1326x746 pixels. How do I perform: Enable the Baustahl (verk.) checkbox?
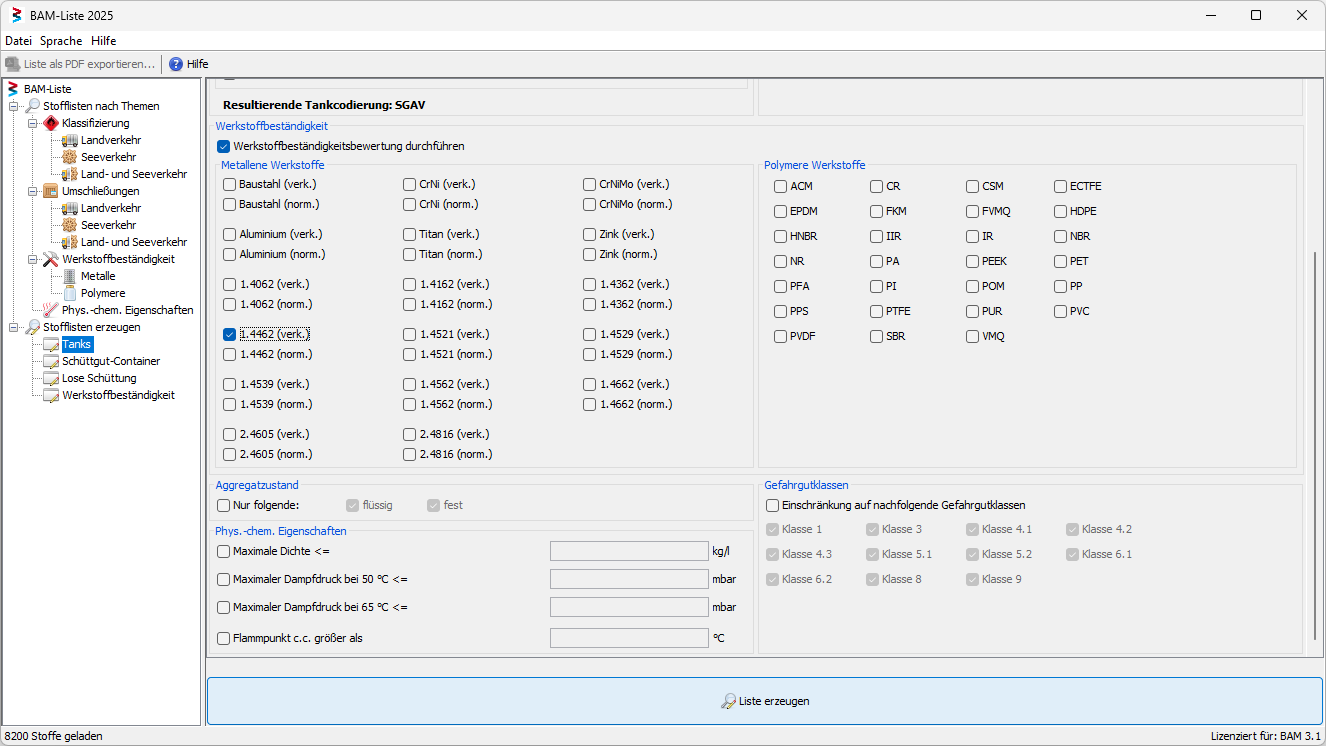[230, 184]
